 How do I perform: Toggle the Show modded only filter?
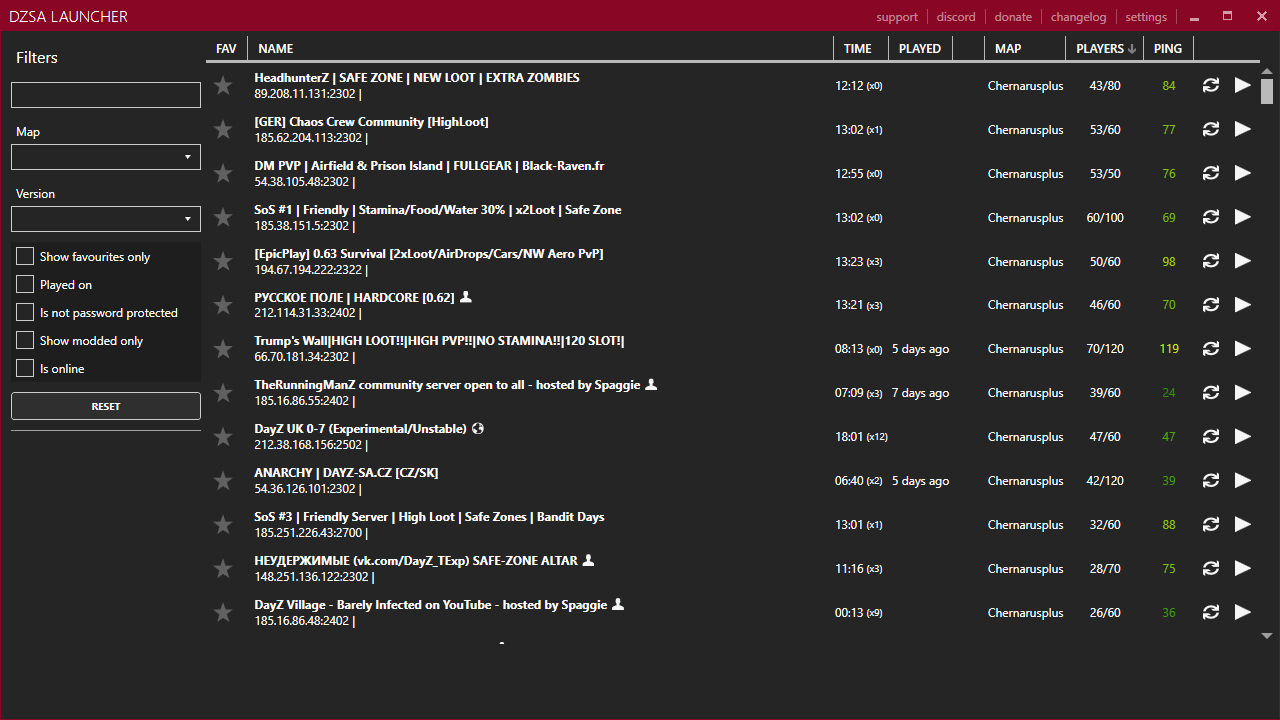tap(24, 340)
